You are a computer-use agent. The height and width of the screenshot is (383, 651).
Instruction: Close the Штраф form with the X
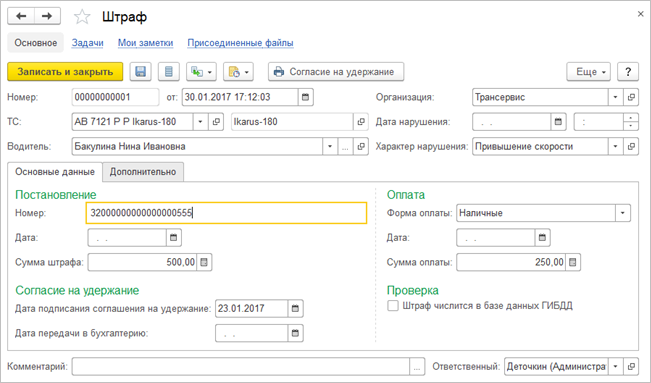(x=640, y=14)
